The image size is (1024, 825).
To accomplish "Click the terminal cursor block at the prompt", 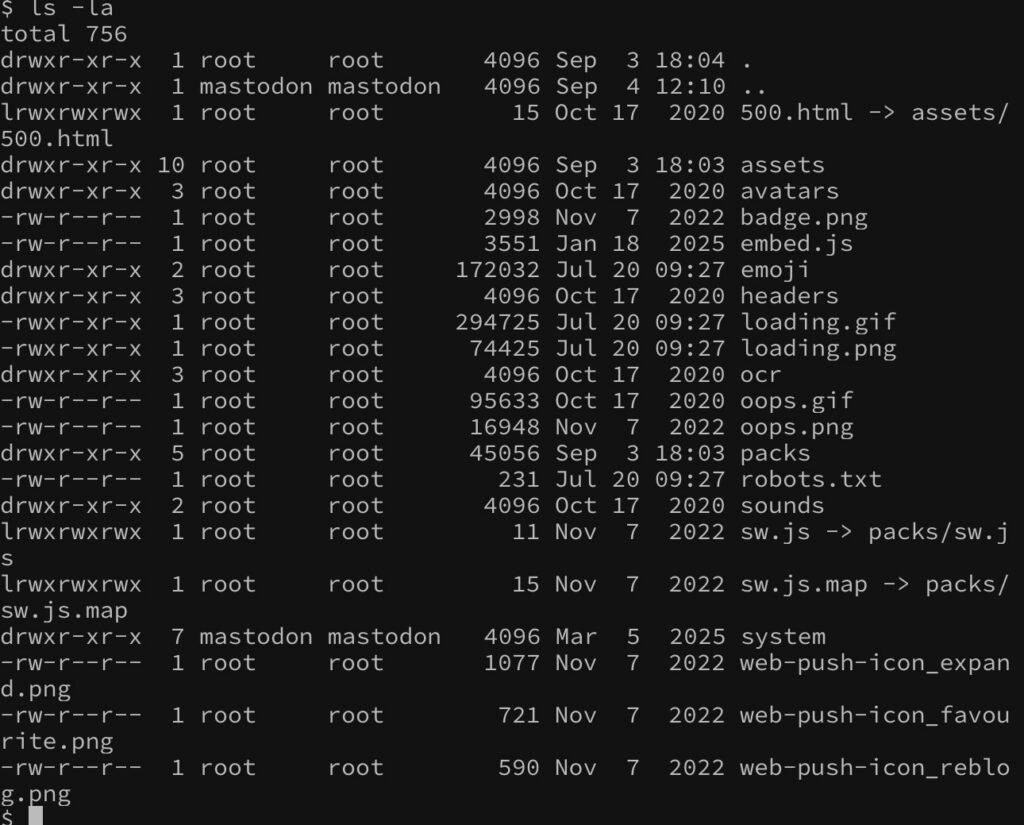I will click(x=36, y=816).
